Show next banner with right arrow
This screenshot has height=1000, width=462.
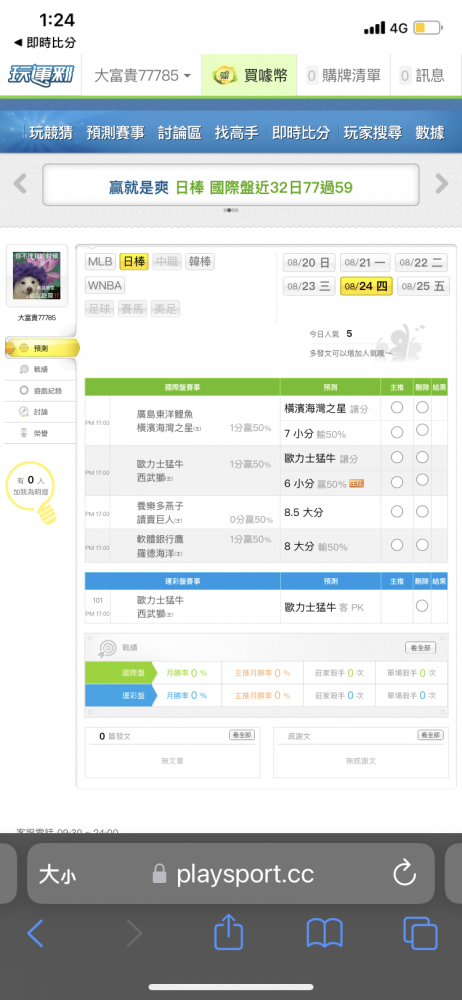[442, 184]
